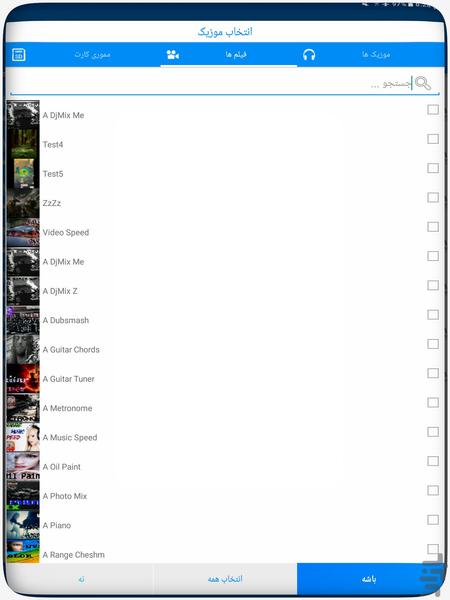
Task: Open the مموری کارت tab
Action: tap(92, 55)
